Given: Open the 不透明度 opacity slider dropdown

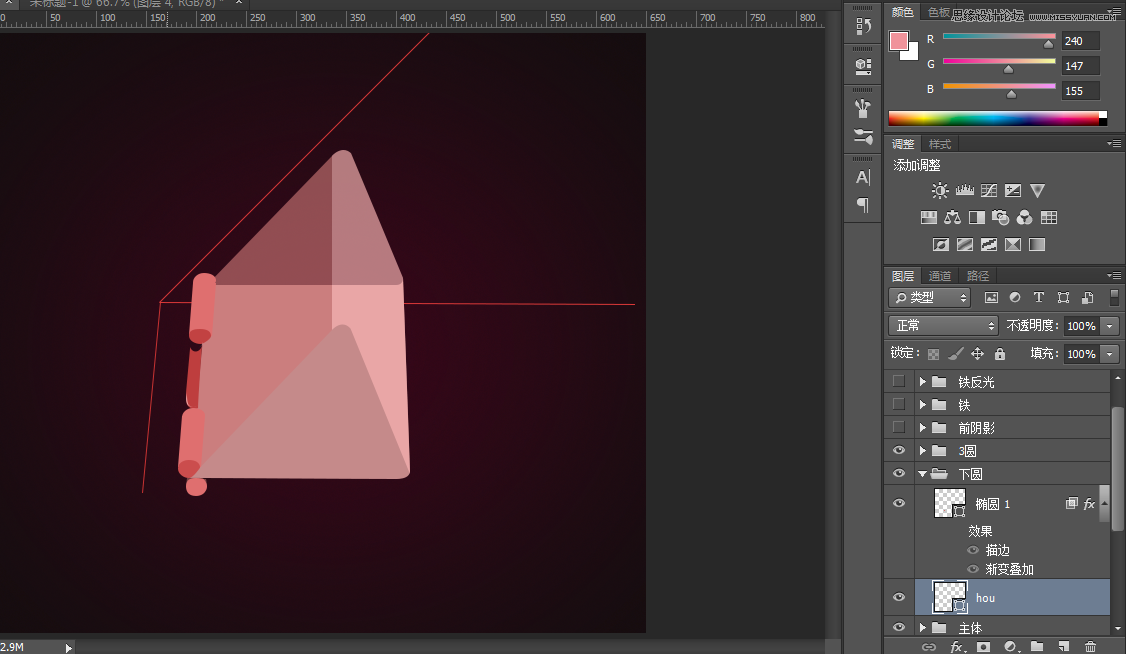Looking at the screenshot, I should [x=1110, y=326].
